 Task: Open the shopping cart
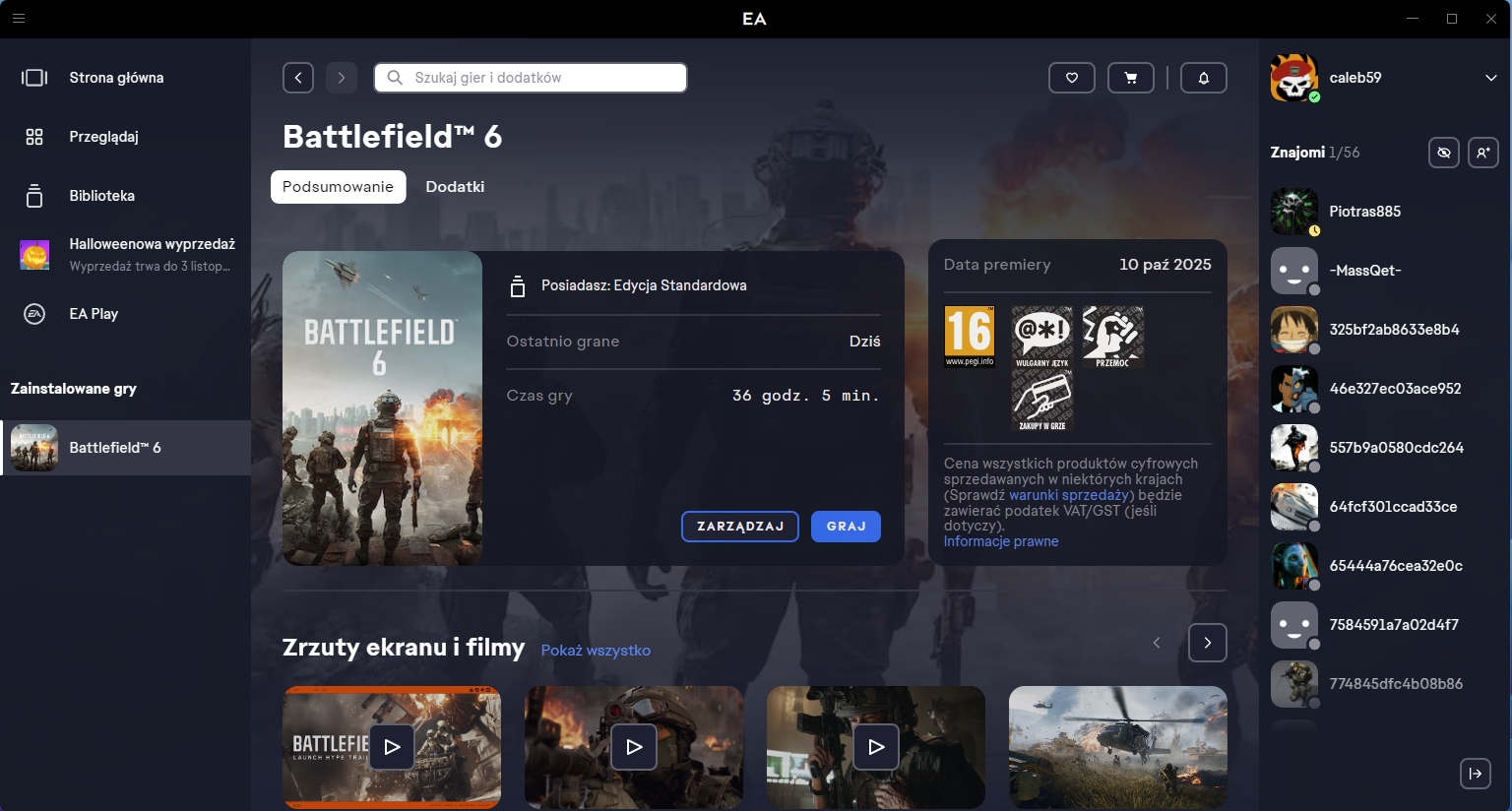pyautogui.click(x=1131, y=78)
